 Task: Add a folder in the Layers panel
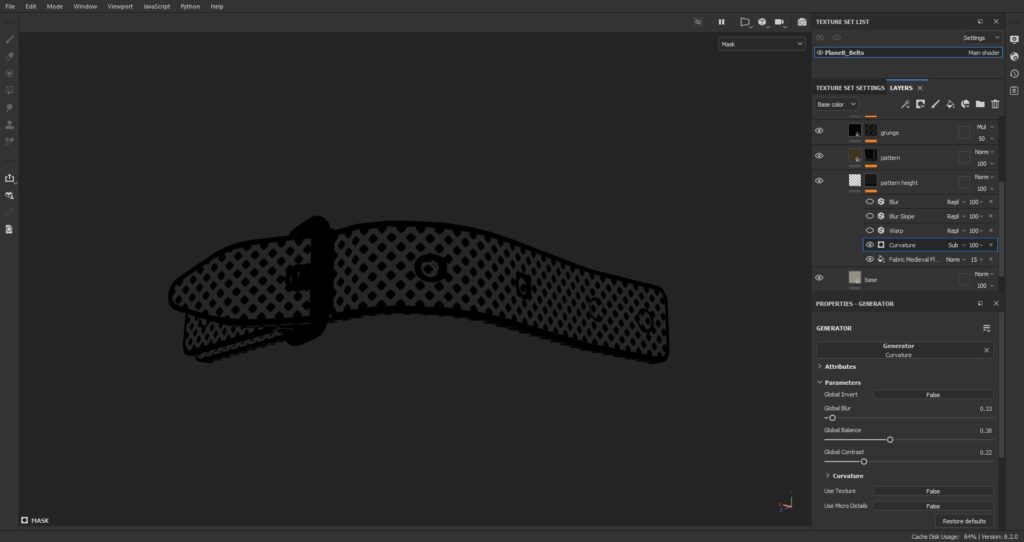980,104
